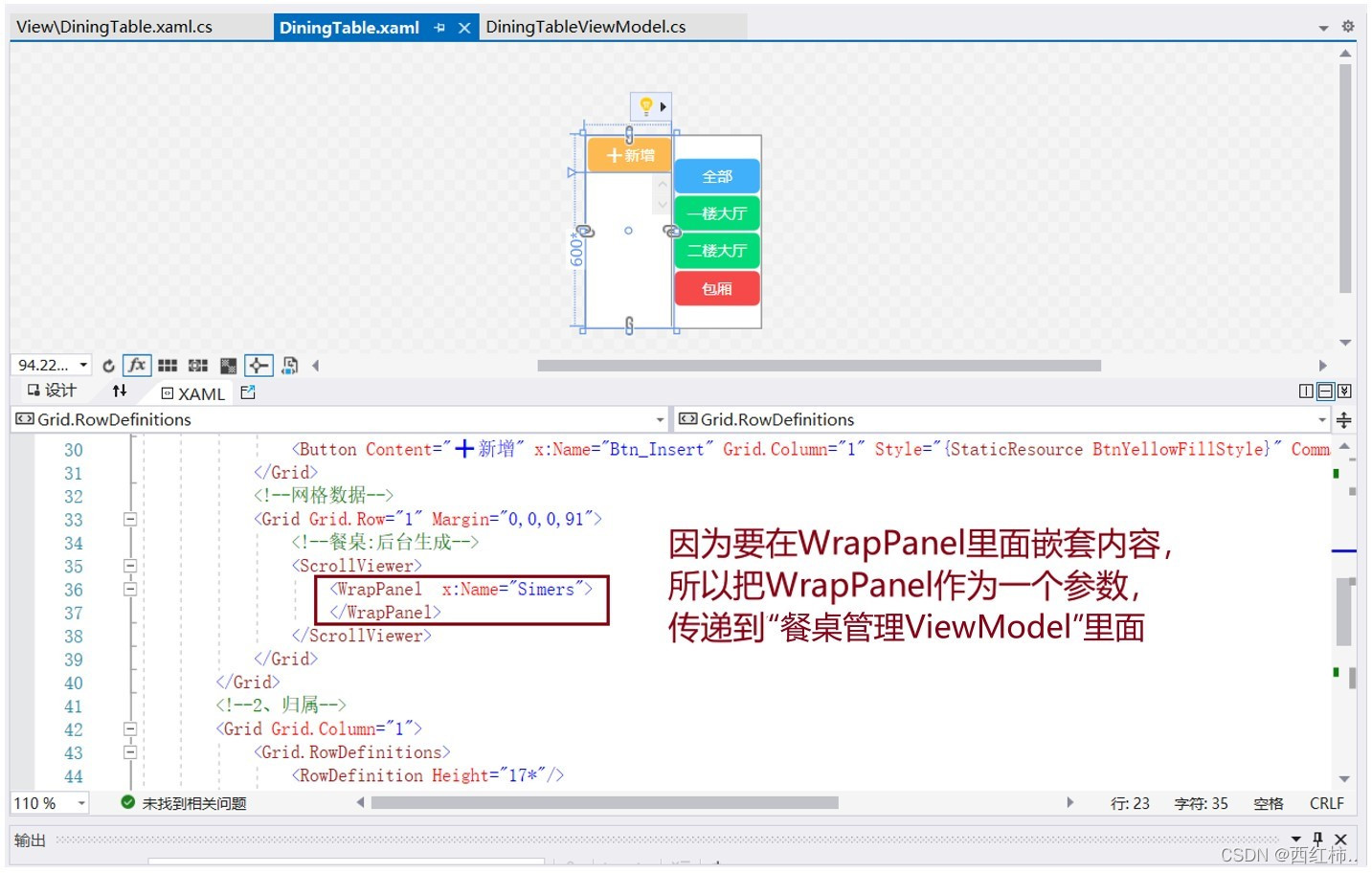Click 未找到相关问题 status text
Image resolution: width=1372 pixels, height=873 pixels.
(x=194, y=803)
